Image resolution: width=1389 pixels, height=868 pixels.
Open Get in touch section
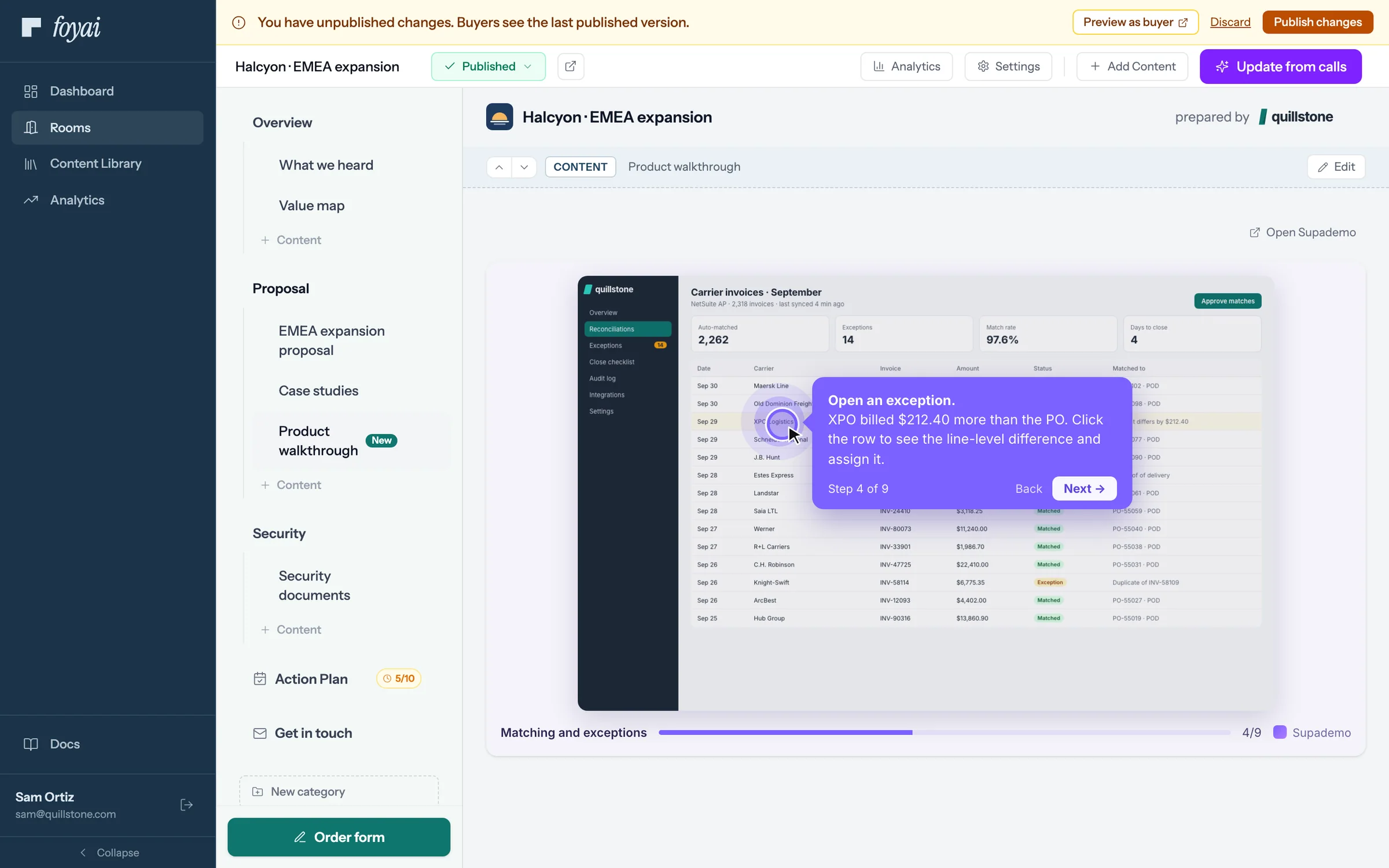(x=303, y=733)
